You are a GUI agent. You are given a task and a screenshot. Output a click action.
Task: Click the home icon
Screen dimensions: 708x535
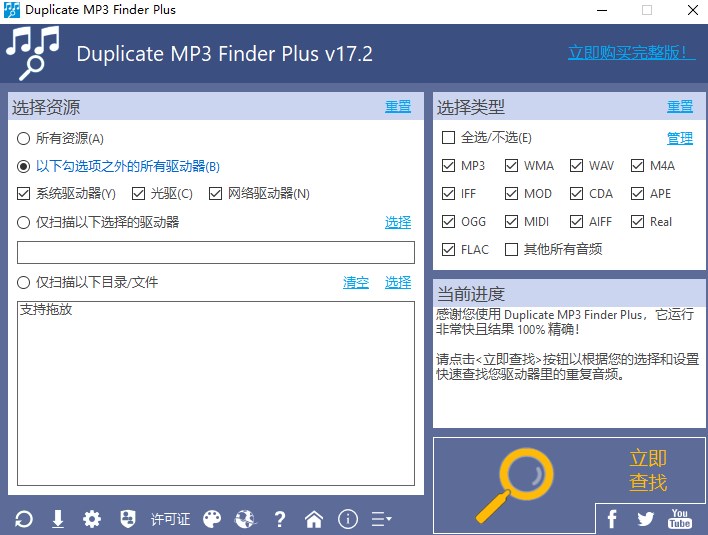tap(314, 519)
